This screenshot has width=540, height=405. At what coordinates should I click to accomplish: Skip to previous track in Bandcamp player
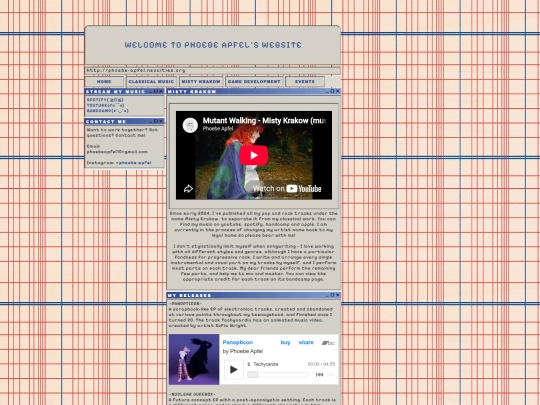coord(319,375)
